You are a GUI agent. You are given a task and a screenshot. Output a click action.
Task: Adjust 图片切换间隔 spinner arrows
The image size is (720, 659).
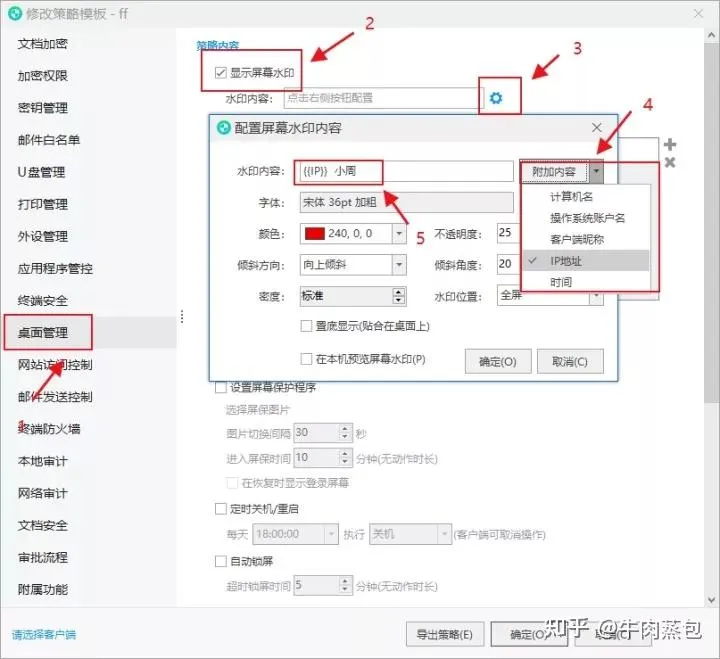(x=345, y=433)
